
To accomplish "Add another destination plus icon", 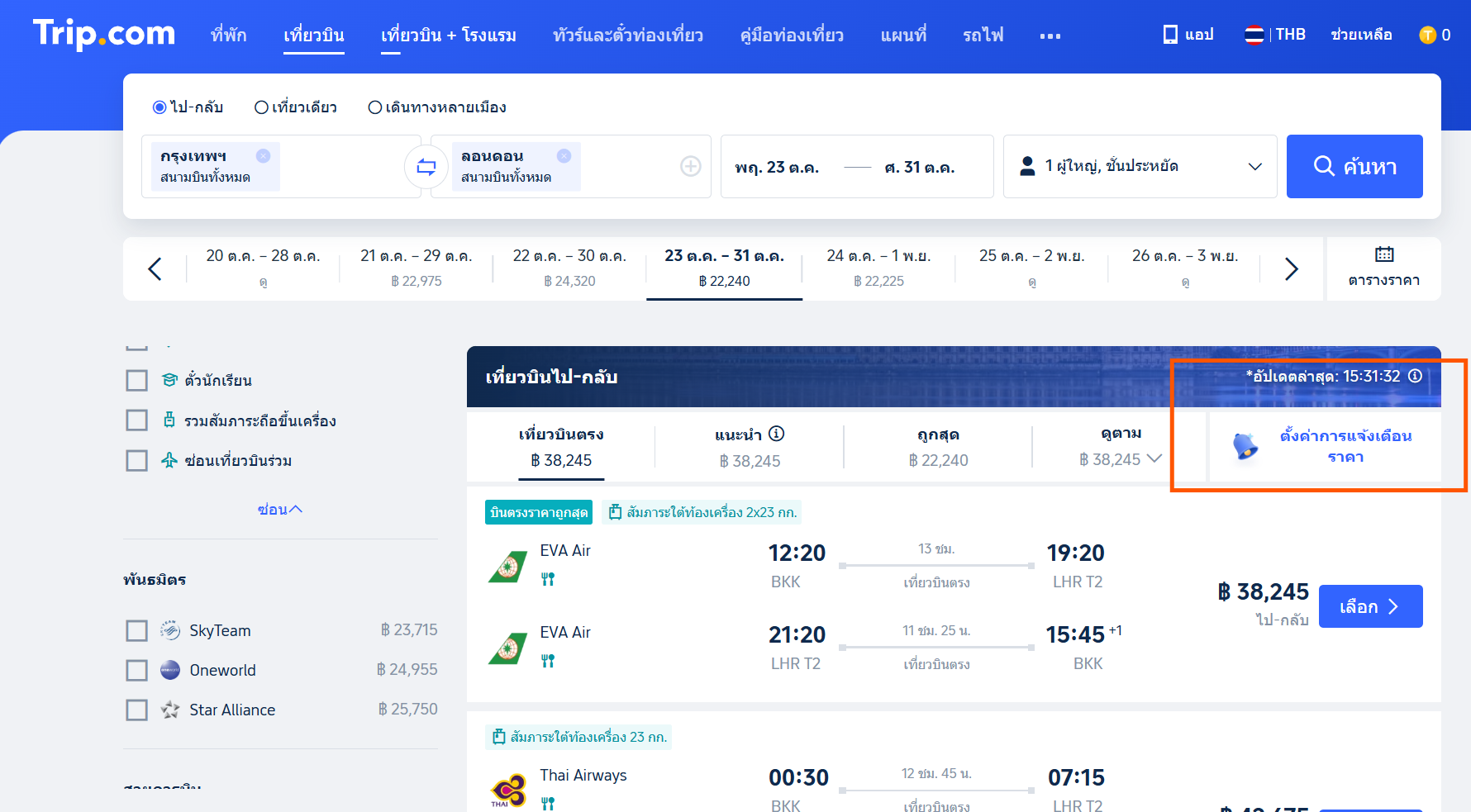I will [x=691, y=166].
